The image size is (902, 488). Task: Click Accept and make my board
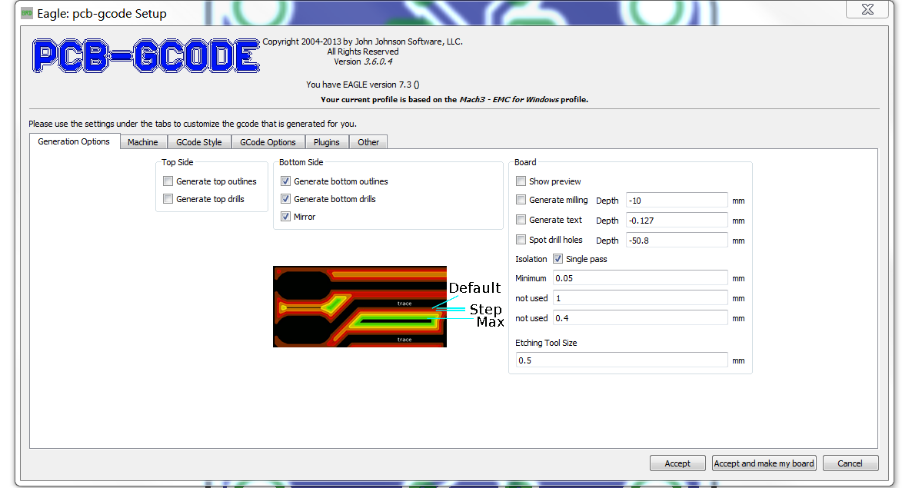click(764, 463)
